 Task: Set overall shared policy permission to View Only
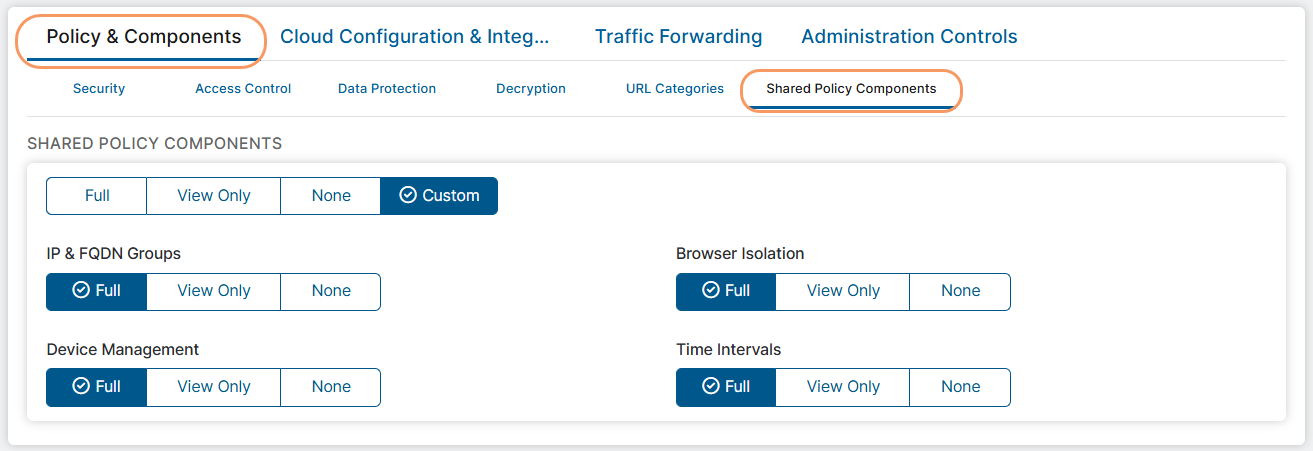tap(214, 196)
